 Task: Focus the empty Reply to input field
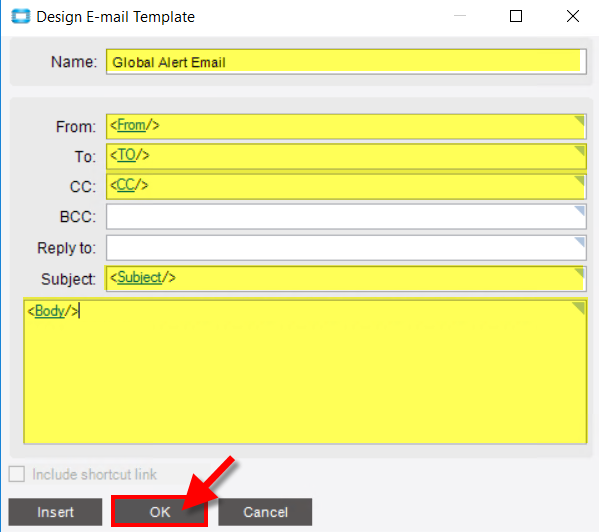346,248
